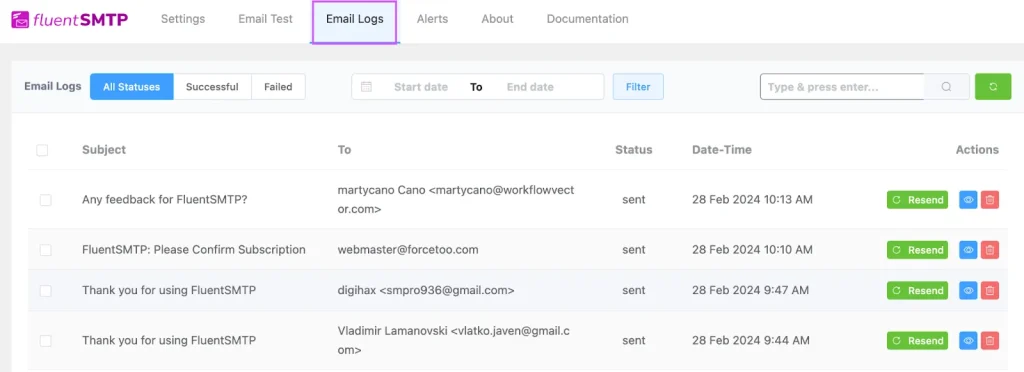Select the All Statuses filter

131,87
